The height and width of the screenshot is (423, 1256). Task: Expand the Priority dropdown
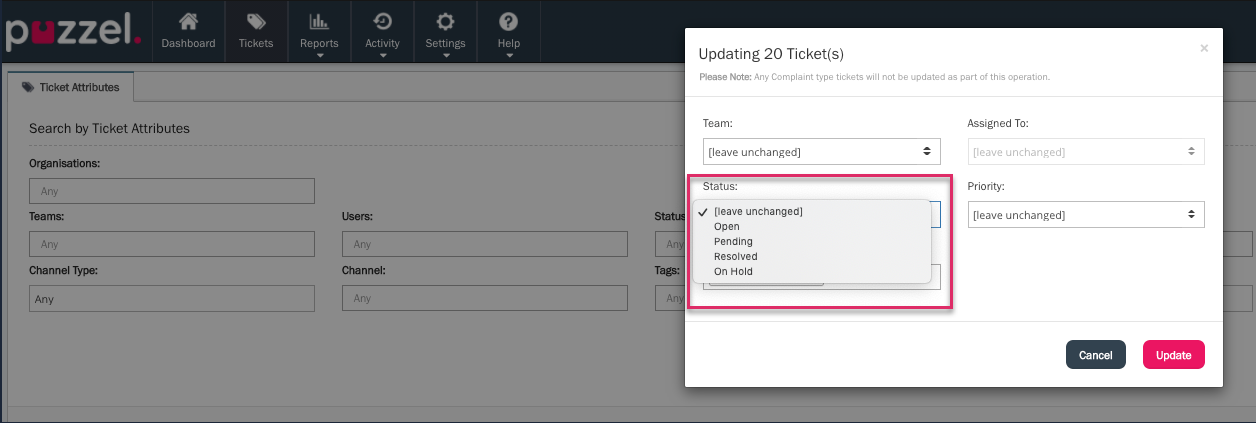1085,215
